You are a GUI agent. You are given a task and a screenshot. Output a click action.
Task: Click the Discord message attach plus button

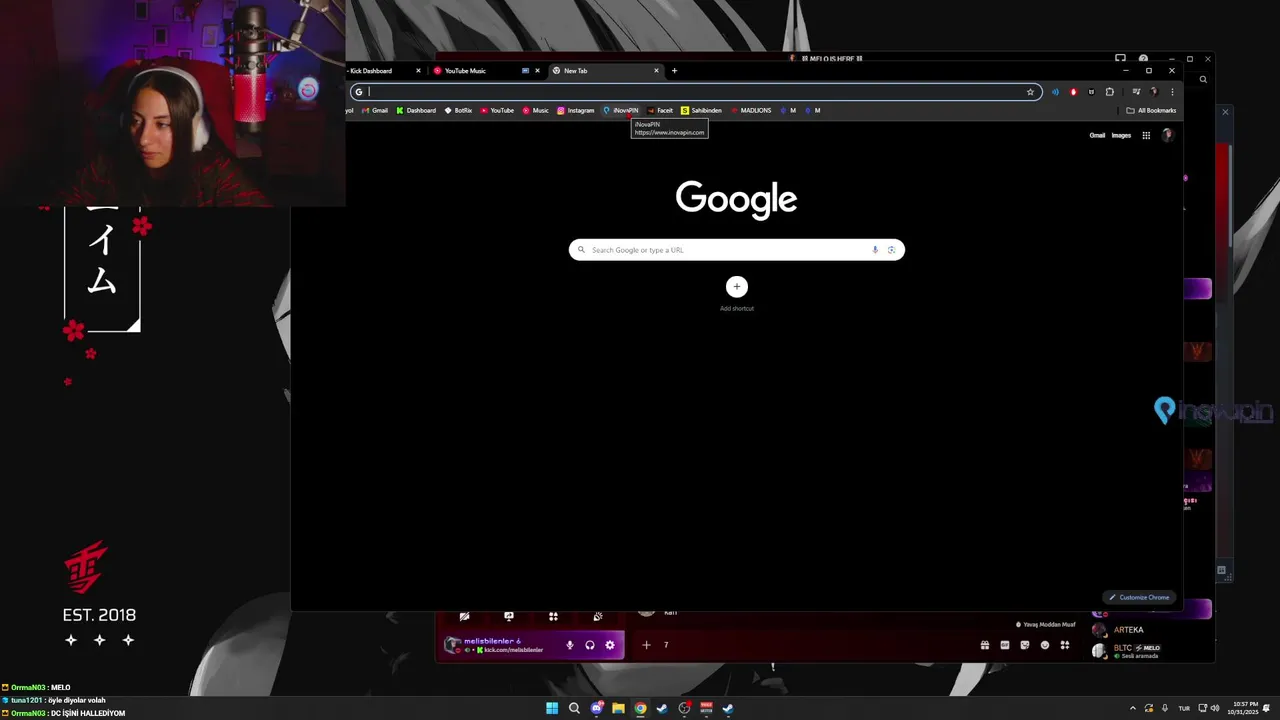coord(646,645)
